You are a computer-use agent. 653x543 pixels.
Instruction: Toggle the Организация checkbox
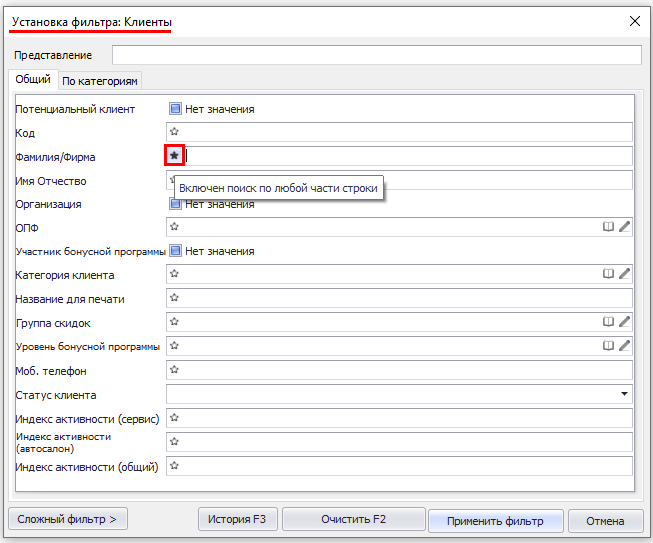(x=175, y=204)
